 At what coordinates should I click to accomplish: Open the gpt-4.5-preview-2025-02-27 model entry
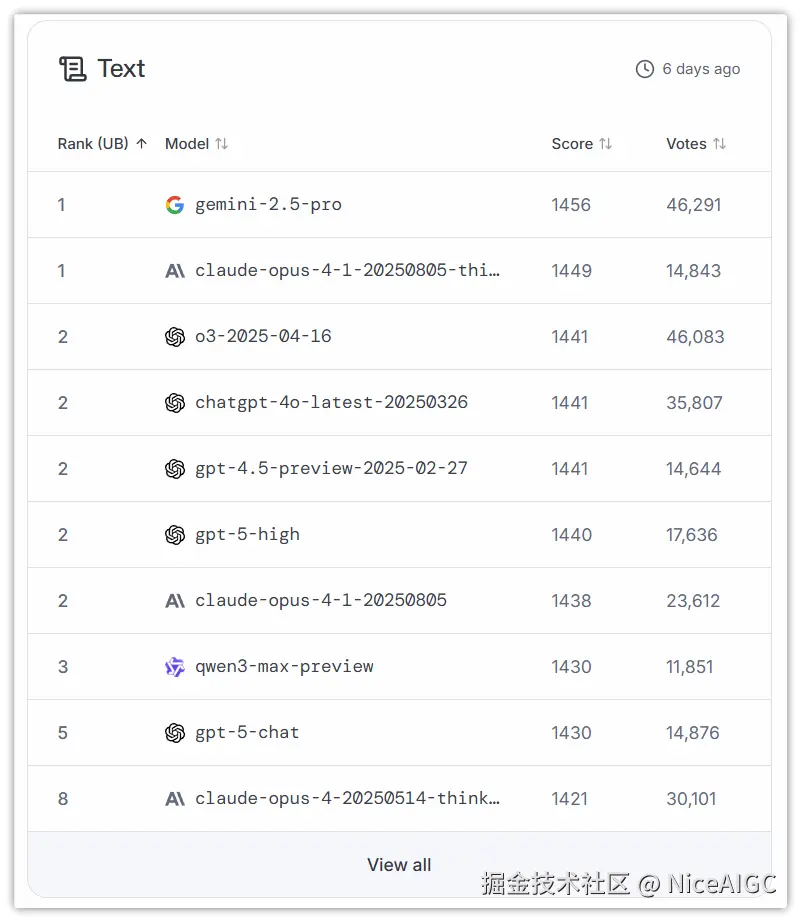pos(331,469)
